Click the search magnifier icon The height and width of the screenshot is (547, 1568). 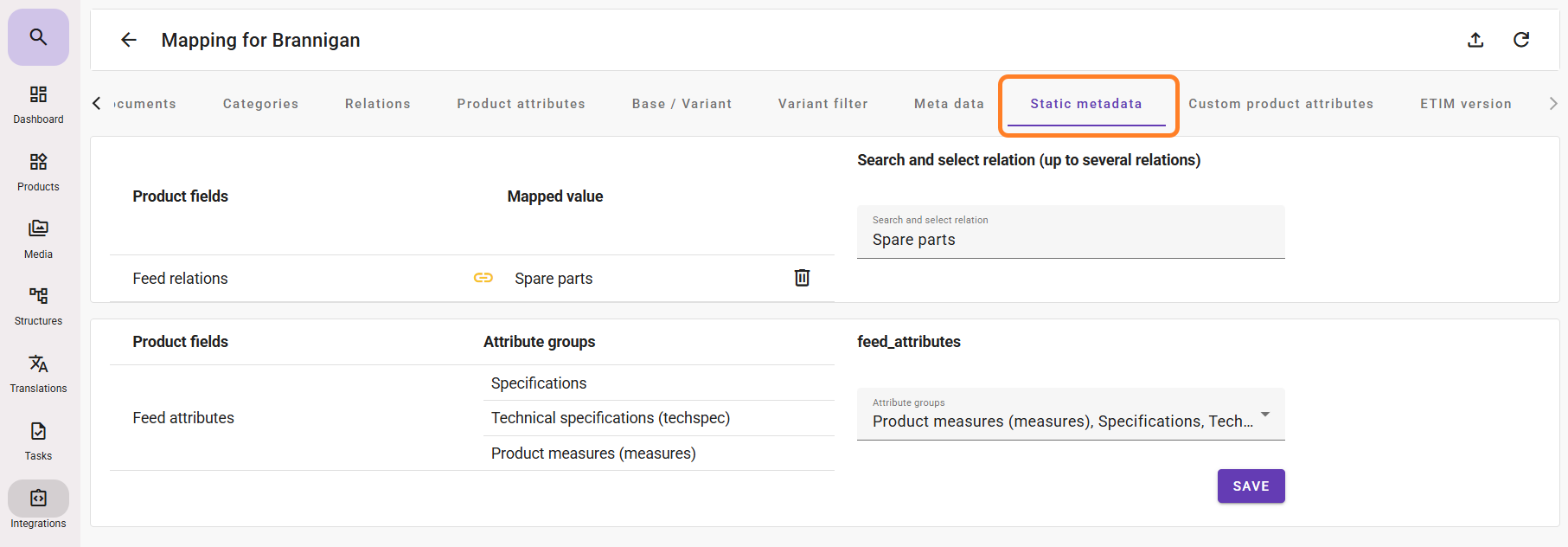coord(38,37)
